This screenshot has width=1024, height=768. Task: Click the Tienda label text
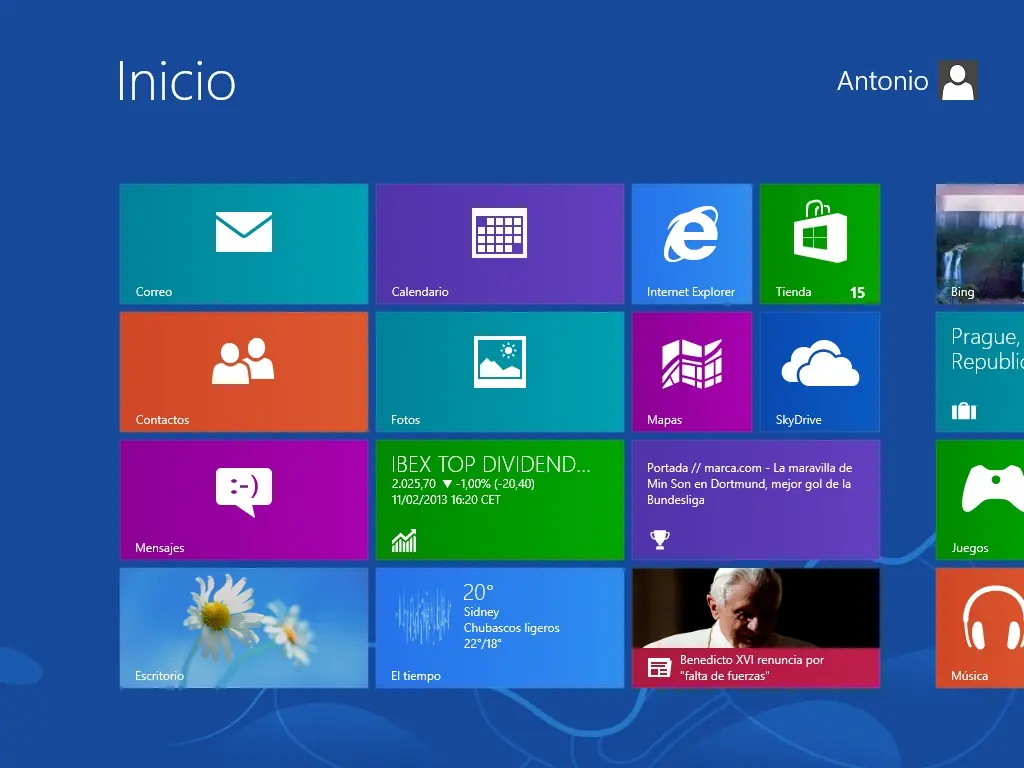793,292
